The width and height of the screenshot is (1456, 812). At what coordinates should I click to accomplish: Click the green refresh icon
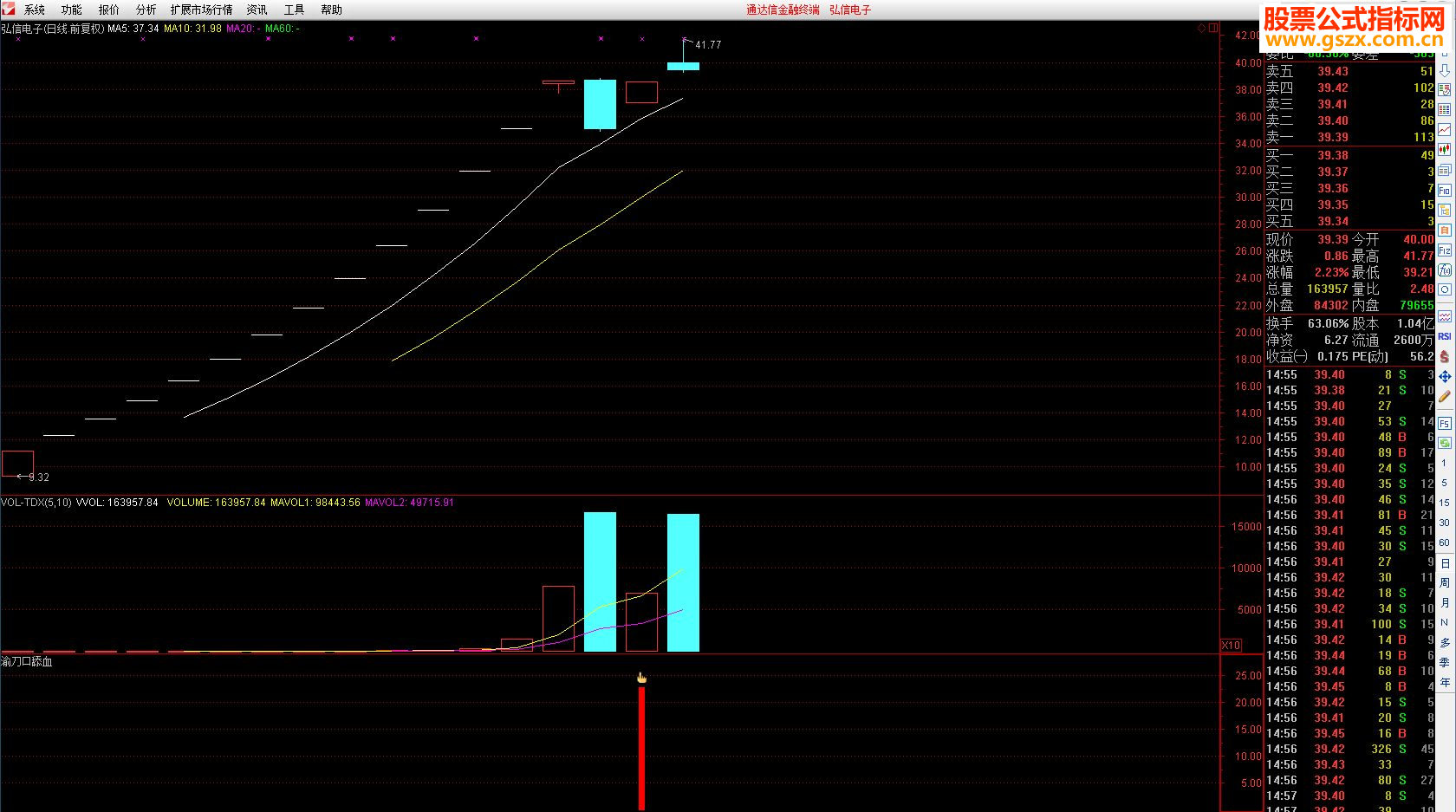pos(1445,443)
